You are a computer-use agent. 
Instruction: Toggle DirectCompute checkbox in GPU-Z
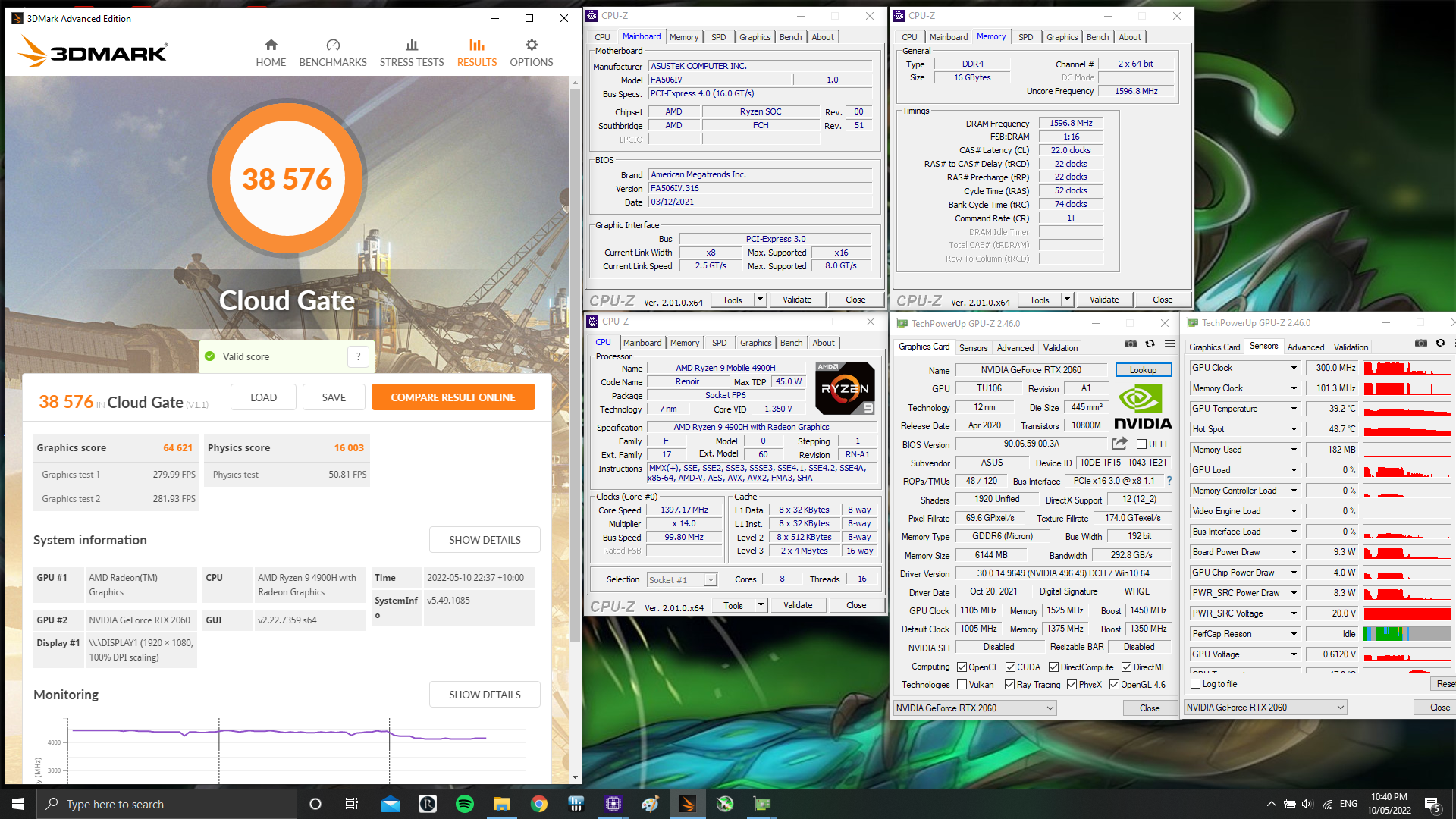pos(1053,667)
